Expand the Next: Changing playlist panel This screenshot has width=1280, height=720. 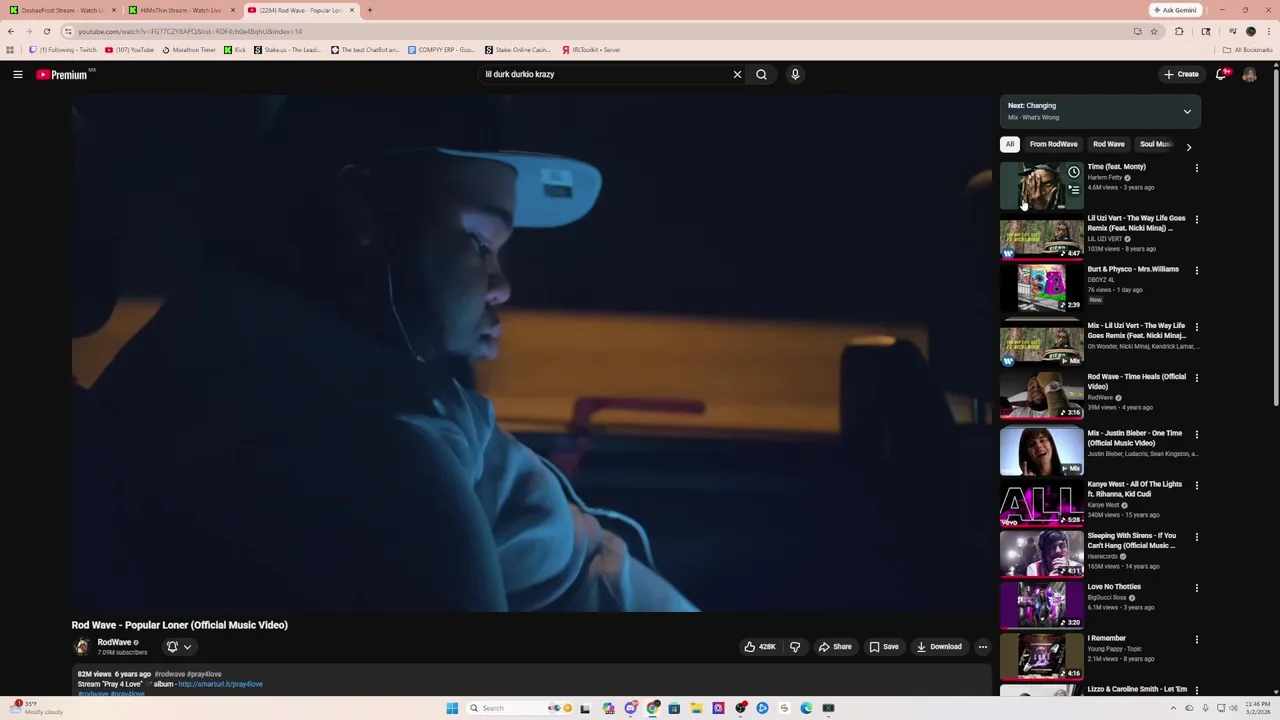point(1187,111)
